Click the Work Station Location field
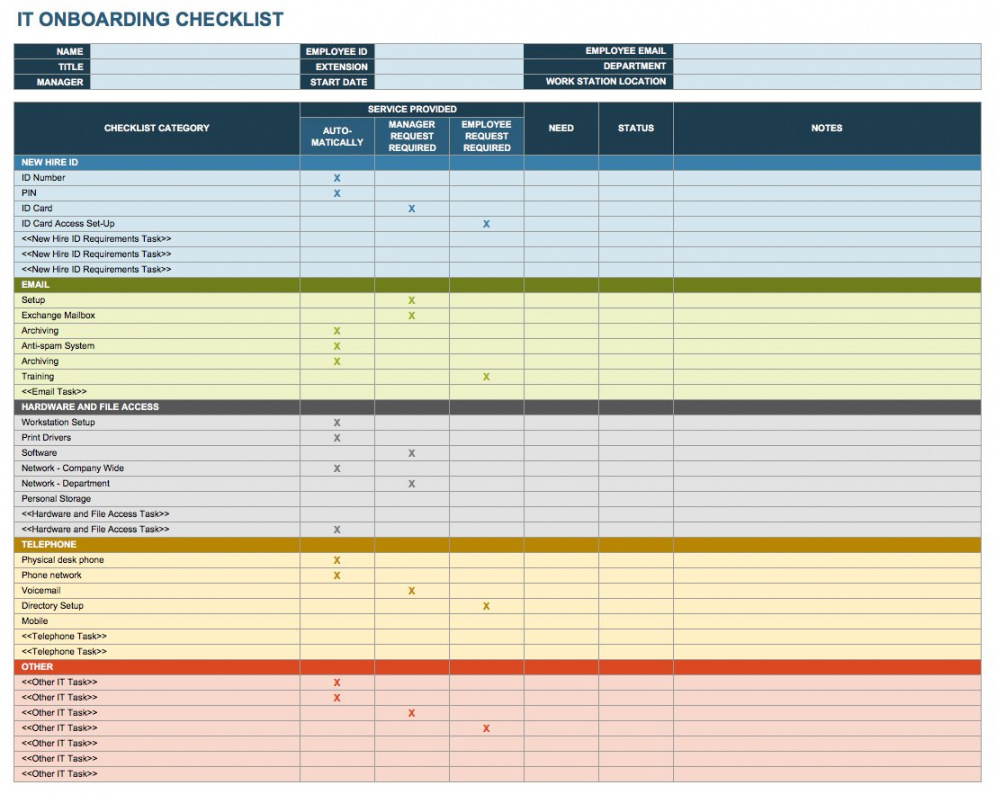Viewport: 996px width, 794px height. (x=826, y=82)
